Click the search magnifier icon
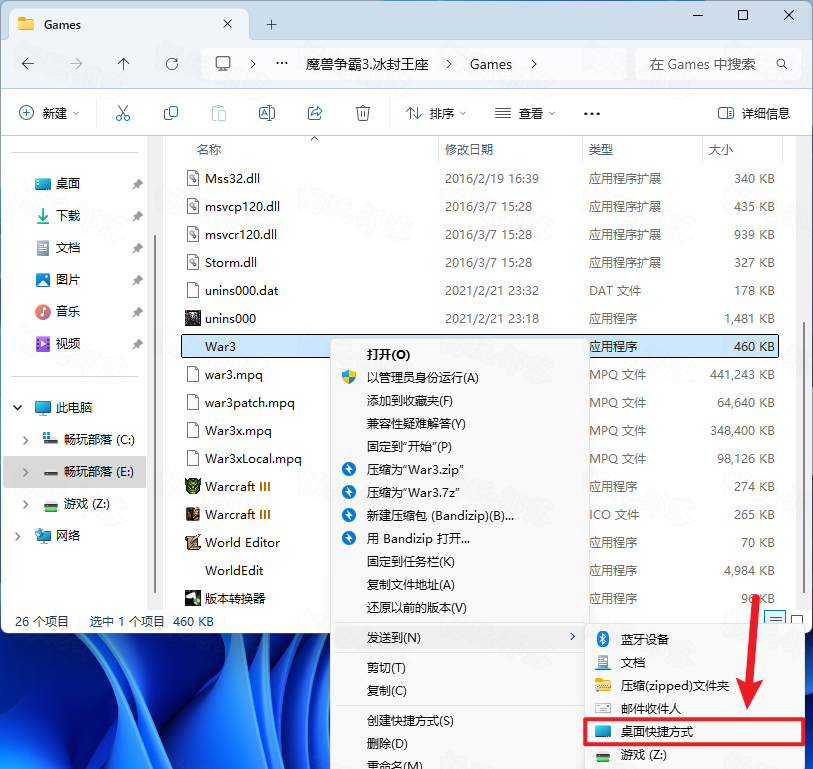The width and height of the screenshot is (813, 769). coord(782,64)
